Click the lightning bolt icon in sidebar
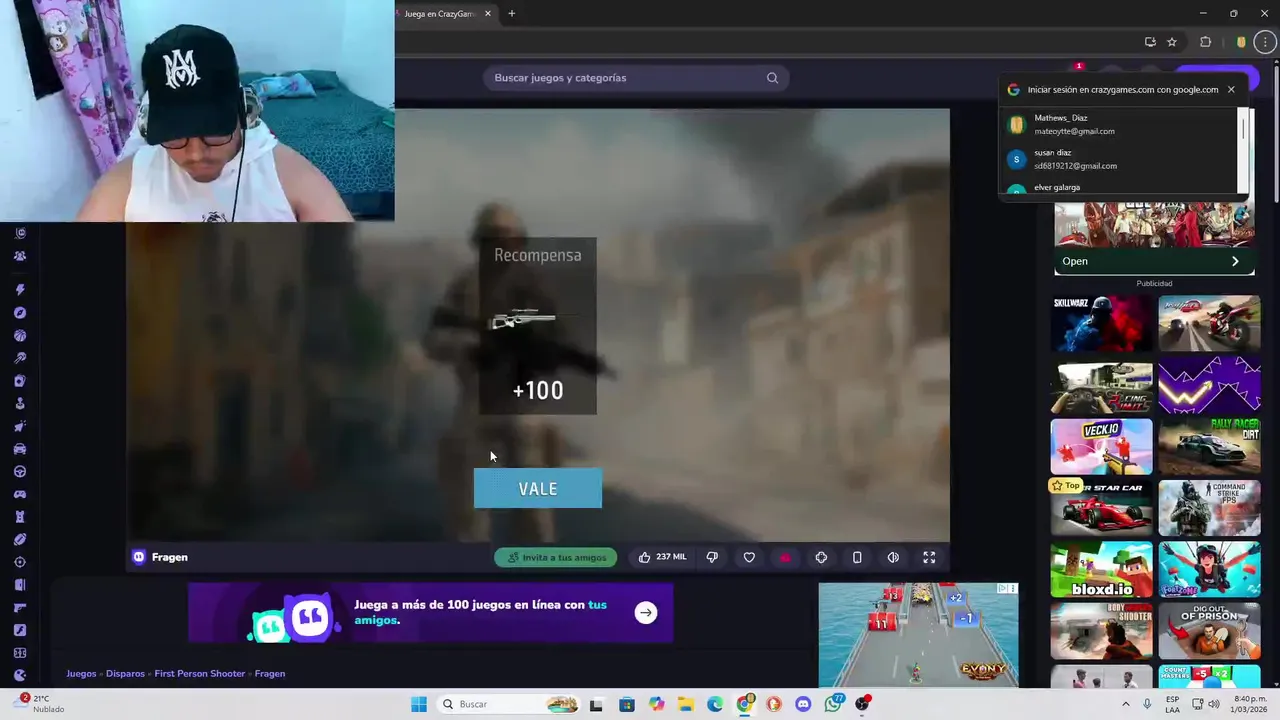Image resolution: width=1280 pixels, height=720 pixels. click(20, 290)
